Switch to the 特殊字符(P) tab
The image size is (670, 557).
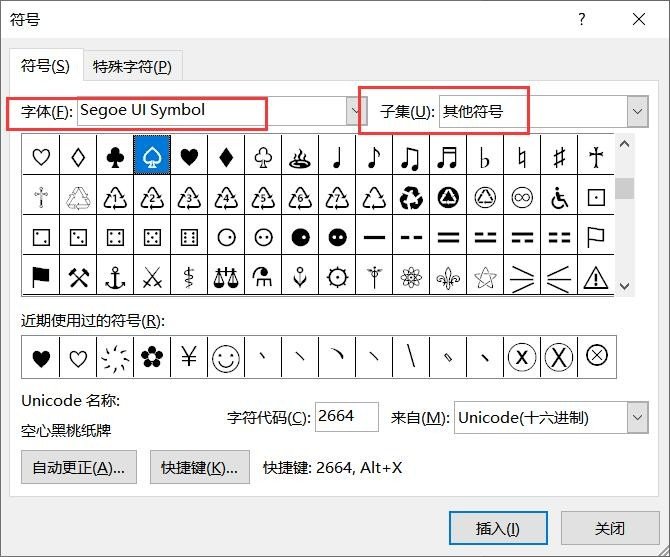point(132,67)
